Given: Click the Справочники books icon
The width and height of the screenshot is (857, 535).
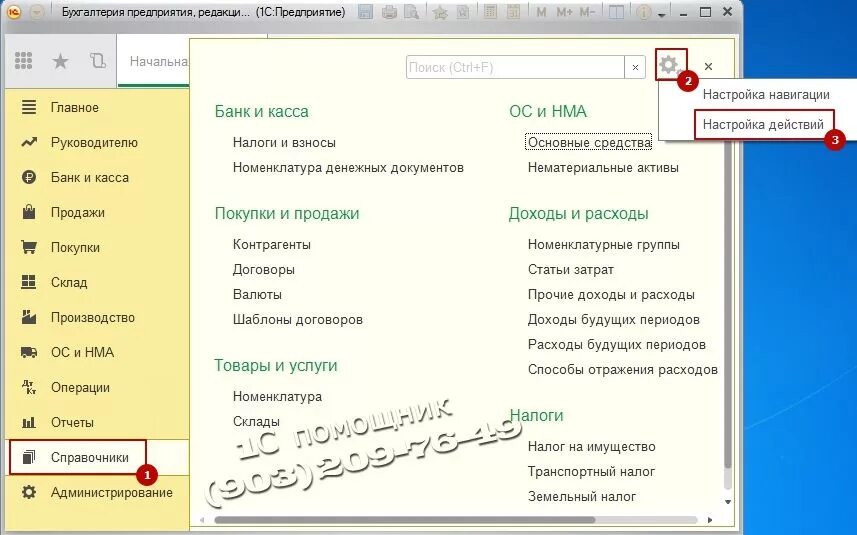Looking at the screenshot, I should click(28, 457).
